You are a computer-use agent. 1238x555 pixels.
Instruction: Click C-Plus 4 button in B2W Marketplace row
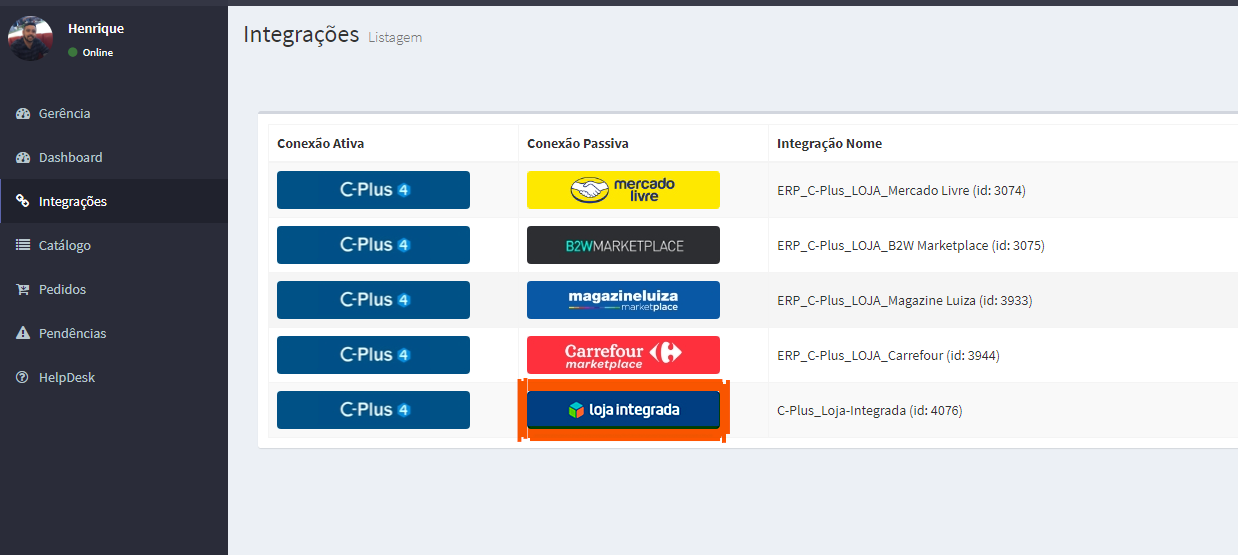click(373, 245)
